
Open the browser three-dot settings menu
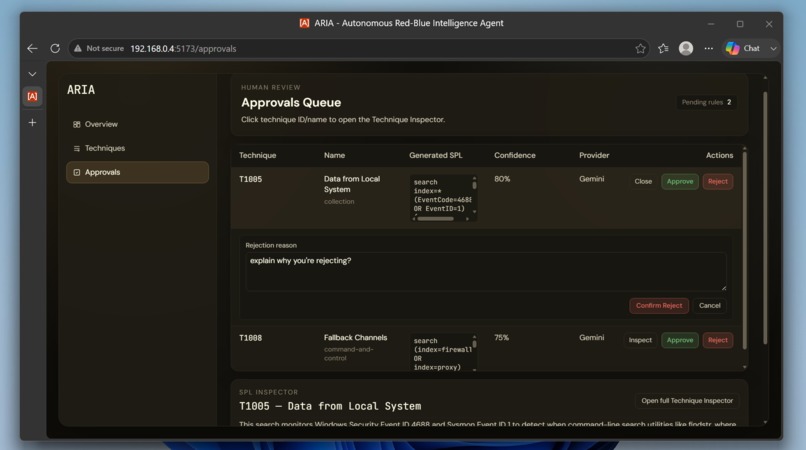(708, 48)
